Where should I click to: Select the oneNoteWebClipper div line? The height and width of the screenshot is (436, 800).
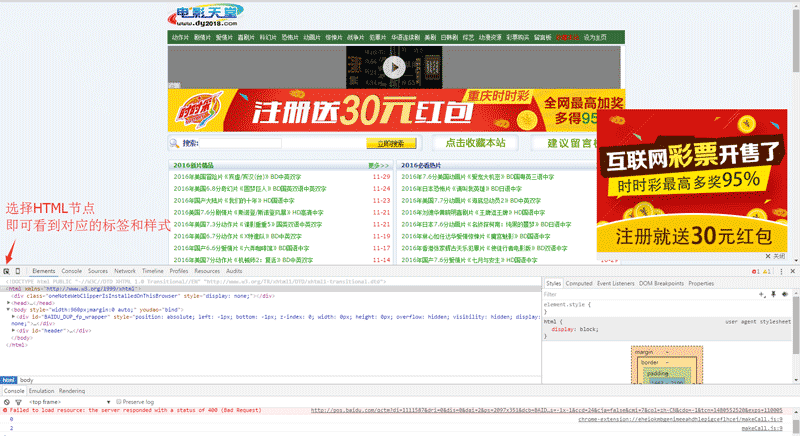tap(143, 296)
